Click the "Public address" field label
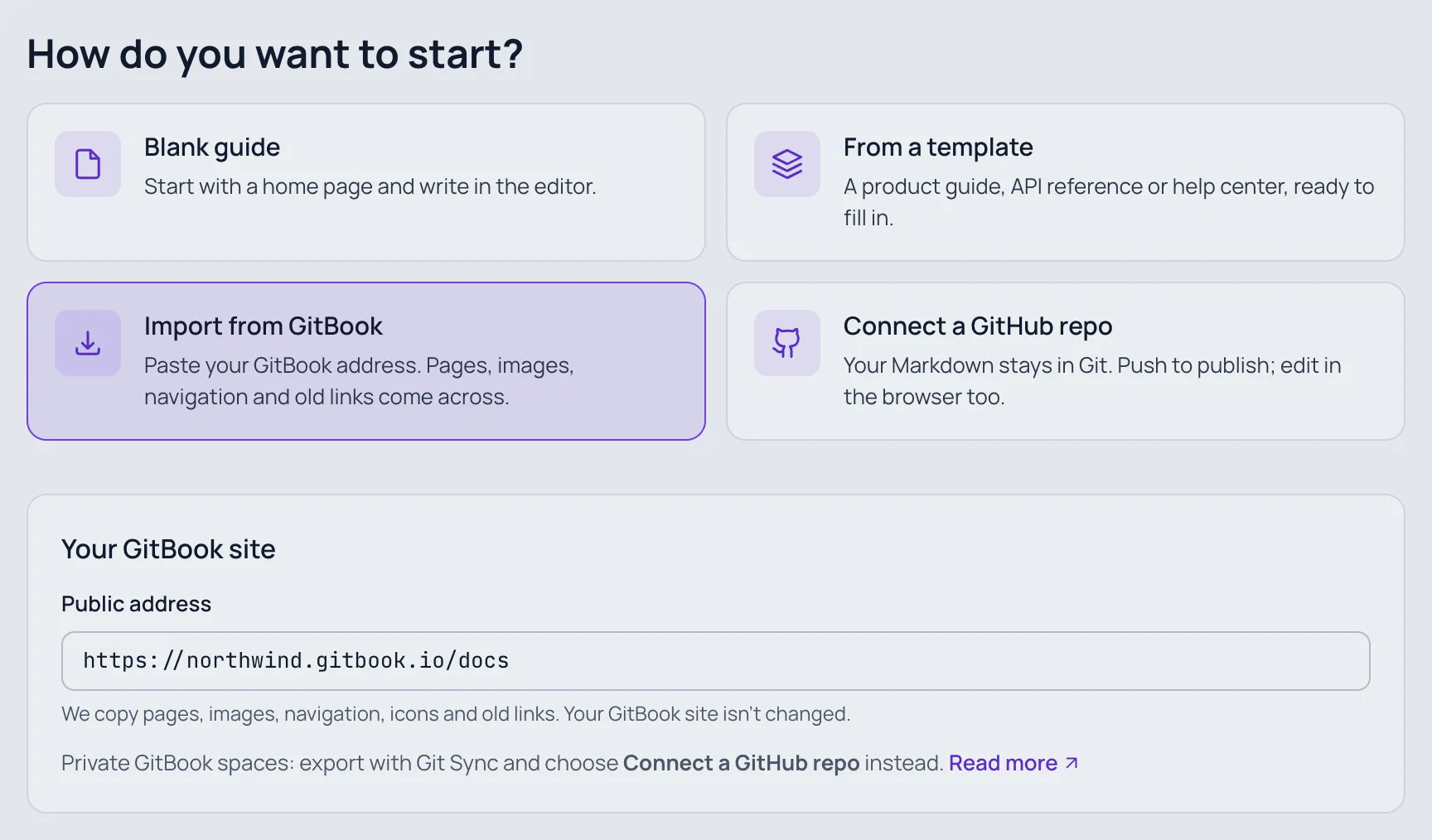This screenshot has height=840, width=1432. point(137,604)
